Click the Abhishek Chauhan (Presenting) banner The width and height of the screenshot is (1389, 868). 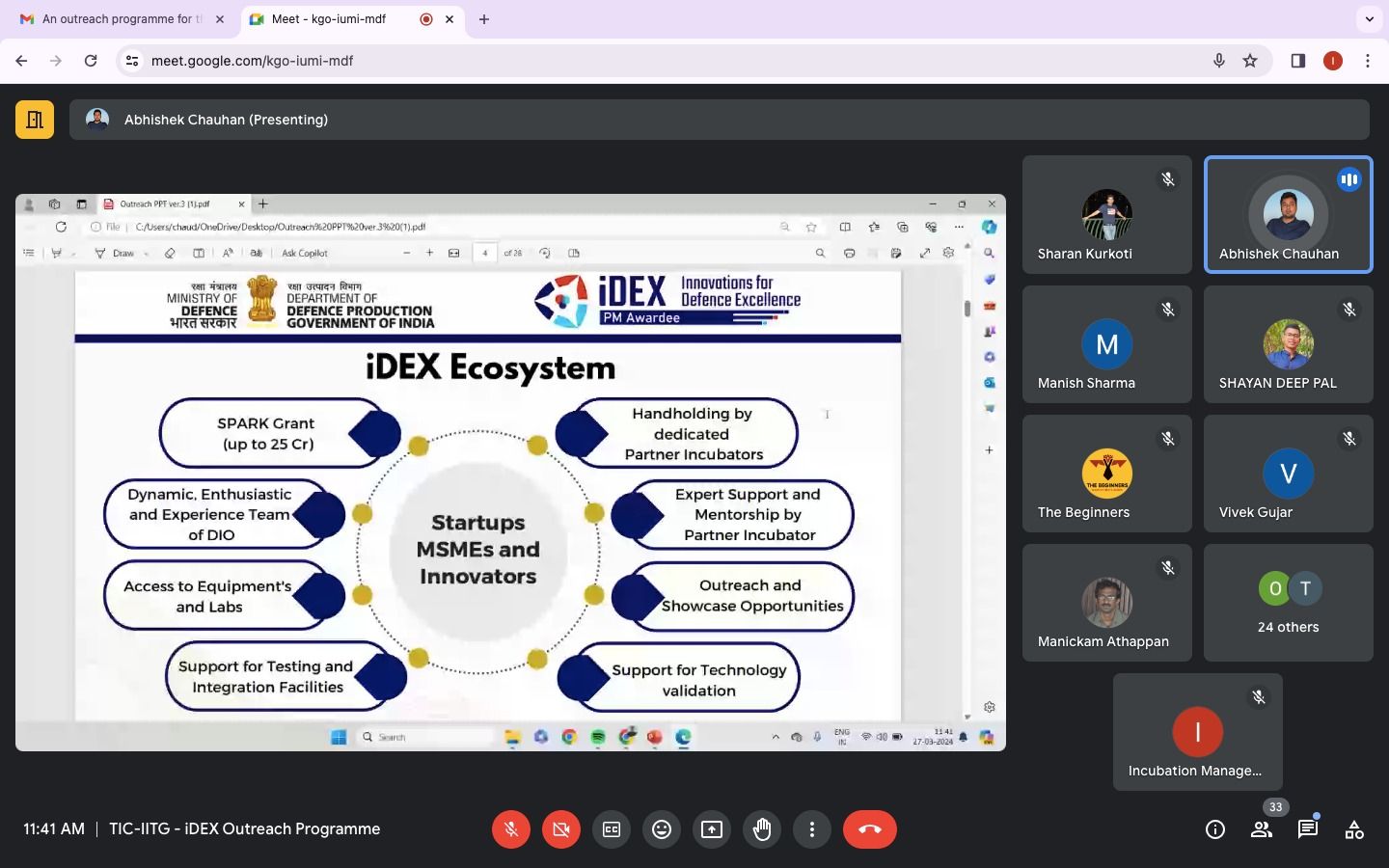[x=720, y=120]
